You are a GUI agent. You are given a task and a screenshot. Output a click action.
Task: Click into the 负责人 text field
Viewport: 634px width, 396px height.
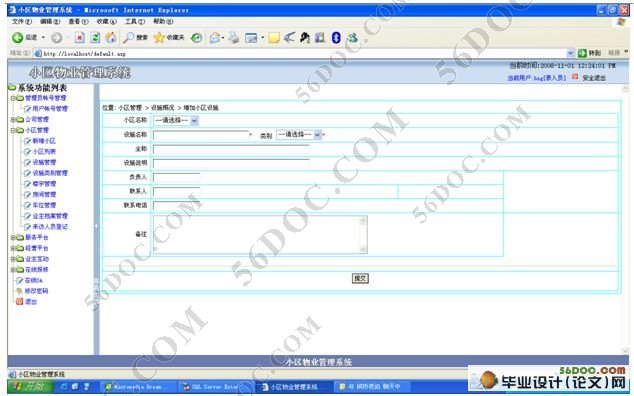[x=177, y=177]
